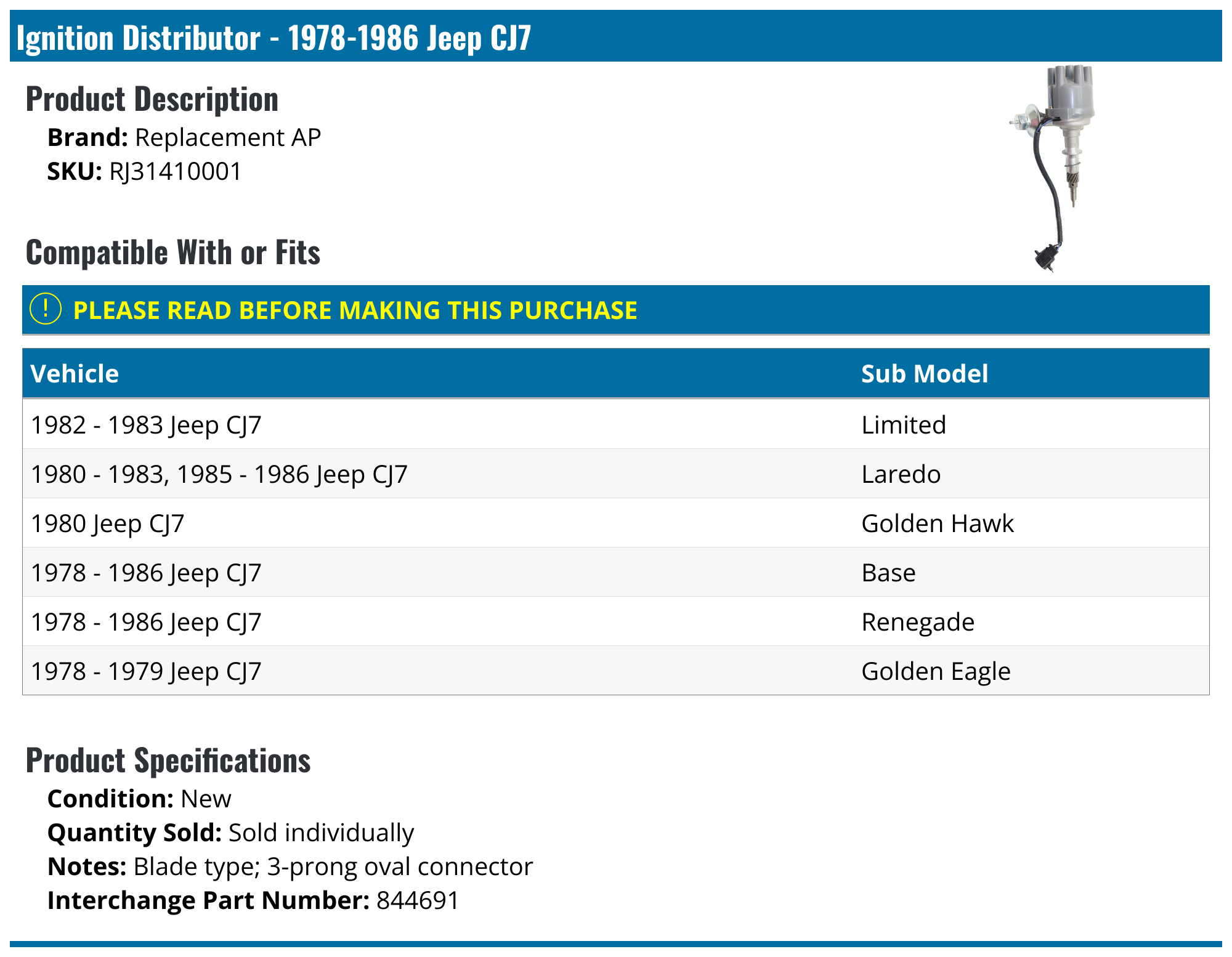Open the ignition distributor product image
This screenshot has width=1232, height=957.
tap(1054, 168)
